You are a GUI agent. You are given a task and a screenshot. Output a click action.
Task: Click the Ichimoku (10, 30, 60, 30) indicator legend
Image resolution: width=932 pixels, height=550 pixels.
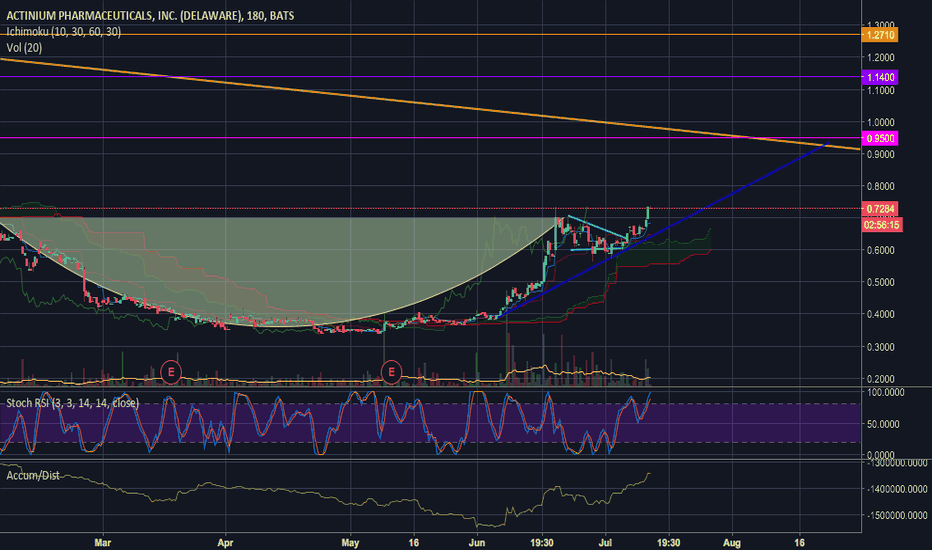64,32
